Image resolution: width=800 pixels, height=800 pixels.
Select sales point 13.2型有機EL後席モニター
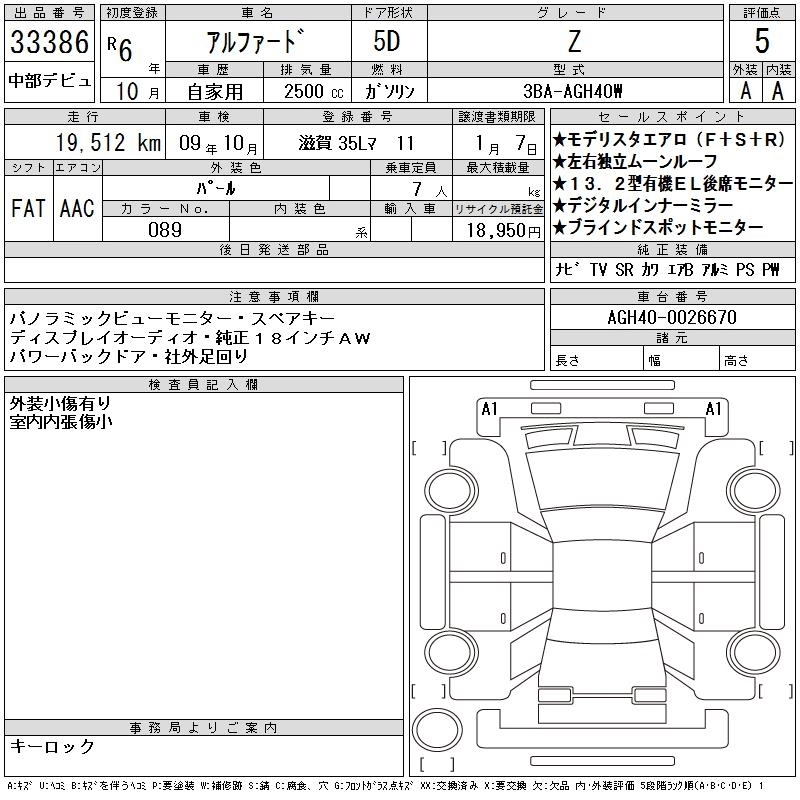point(673,183)
